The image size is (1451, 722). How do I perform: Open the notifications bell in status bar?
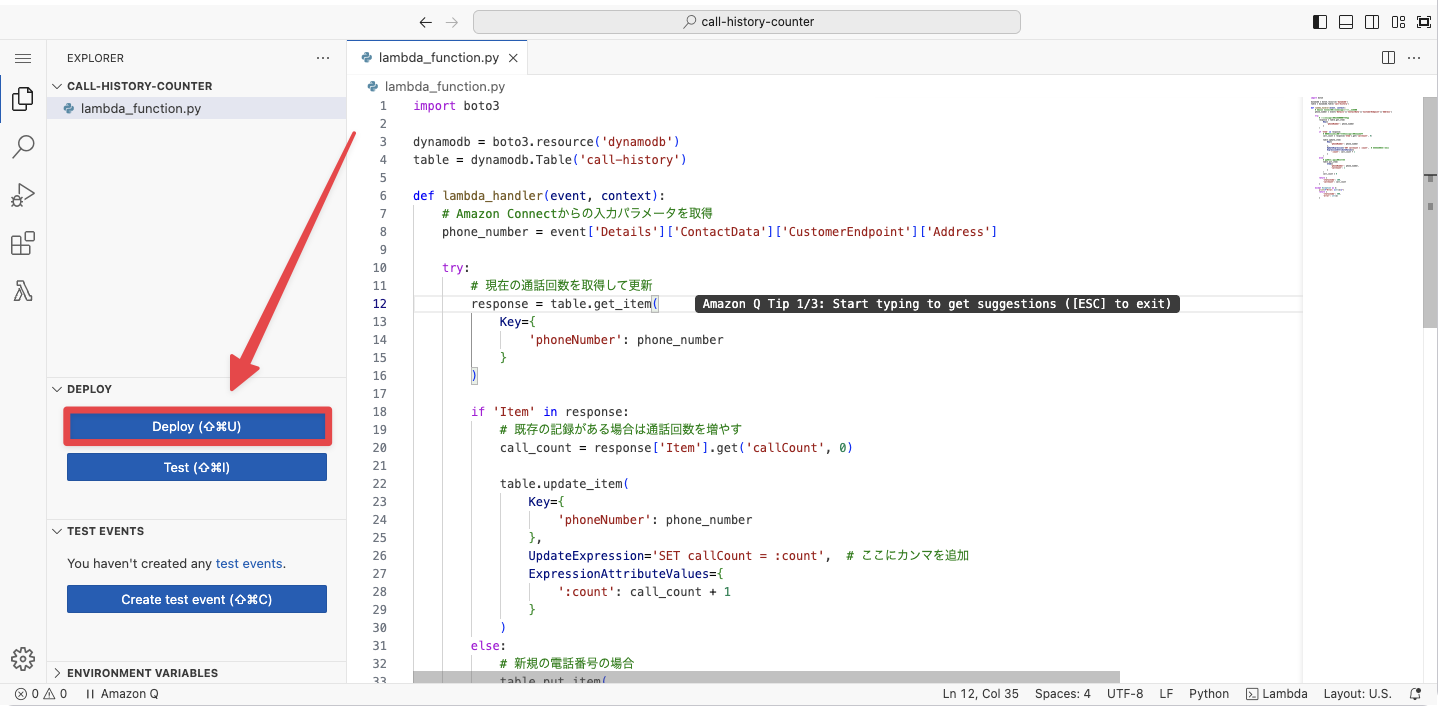[1415, 694]
